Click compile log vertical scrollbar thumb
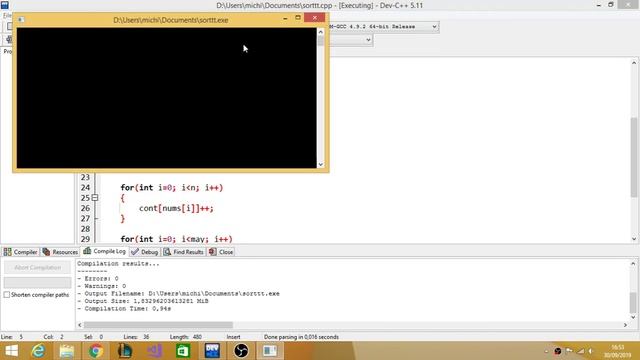The height and width of the screenshot is (360, 640). click(x=633, y=302)
